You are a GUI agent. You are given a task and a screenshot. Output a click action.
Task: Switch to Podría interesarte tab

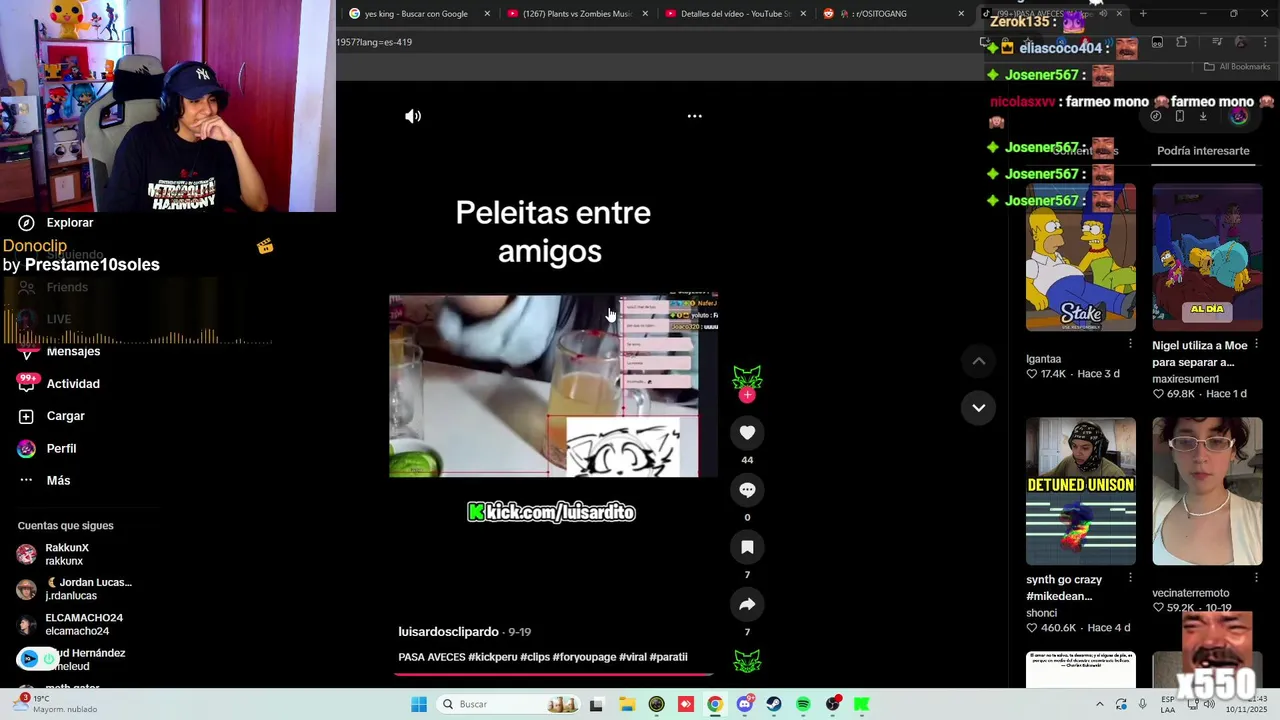point(1203,151)
